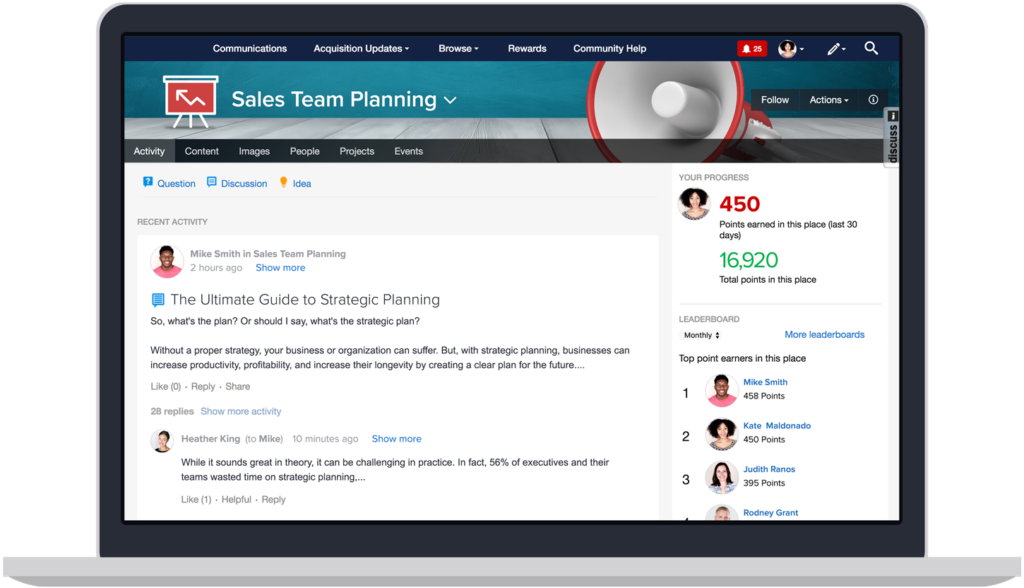
Task: Open the Monthly leaderboard period dropdown
Action: 702,335
